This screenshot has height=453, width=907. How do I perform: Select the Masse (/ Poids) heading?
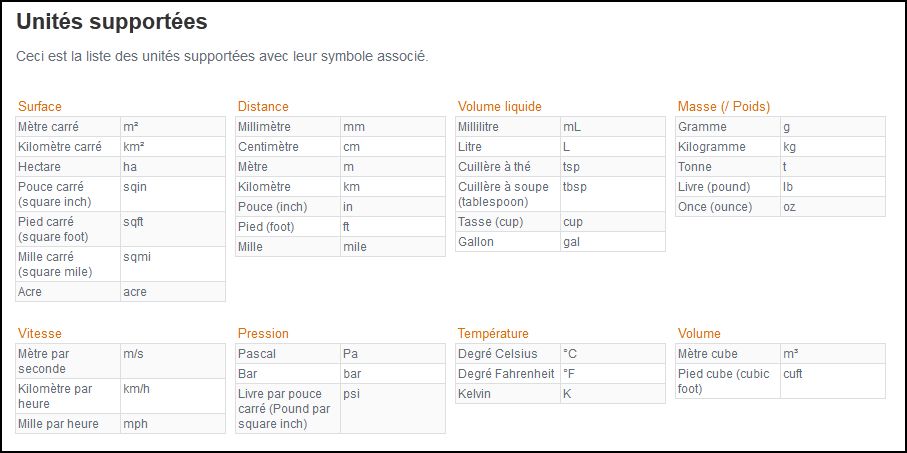(724, 106)
